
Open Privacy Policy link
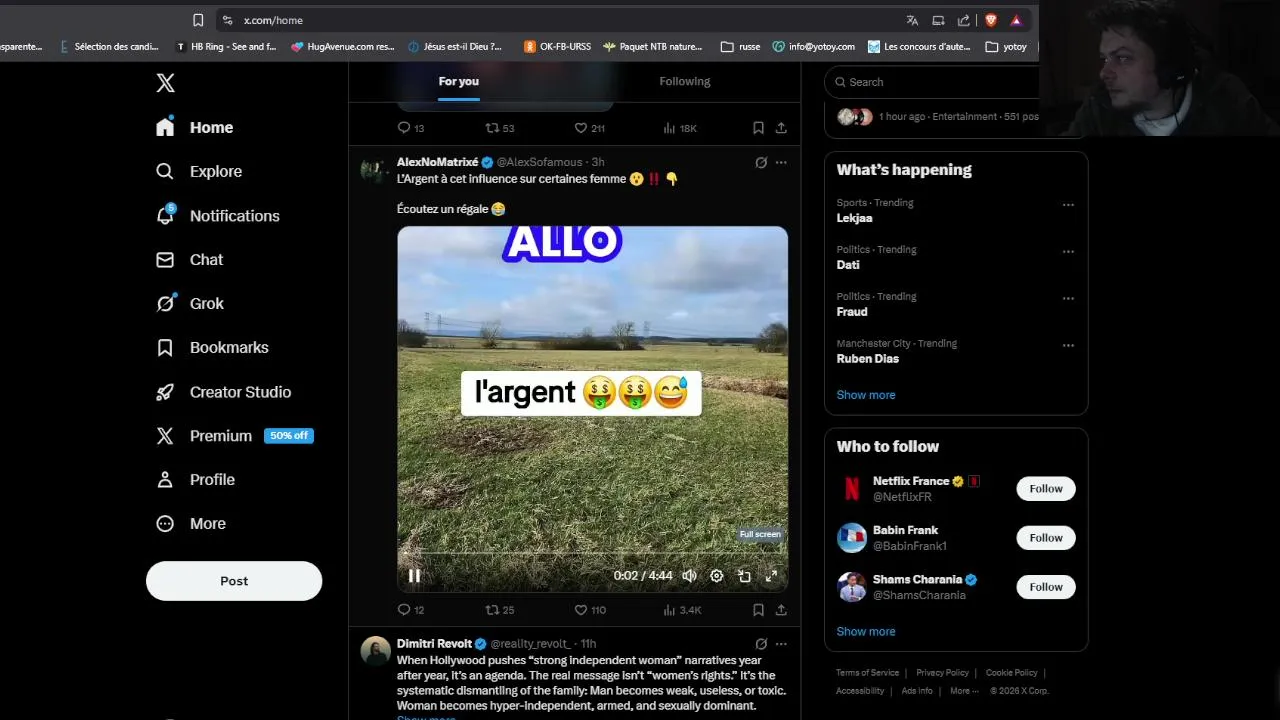click(x=942, y=673)
